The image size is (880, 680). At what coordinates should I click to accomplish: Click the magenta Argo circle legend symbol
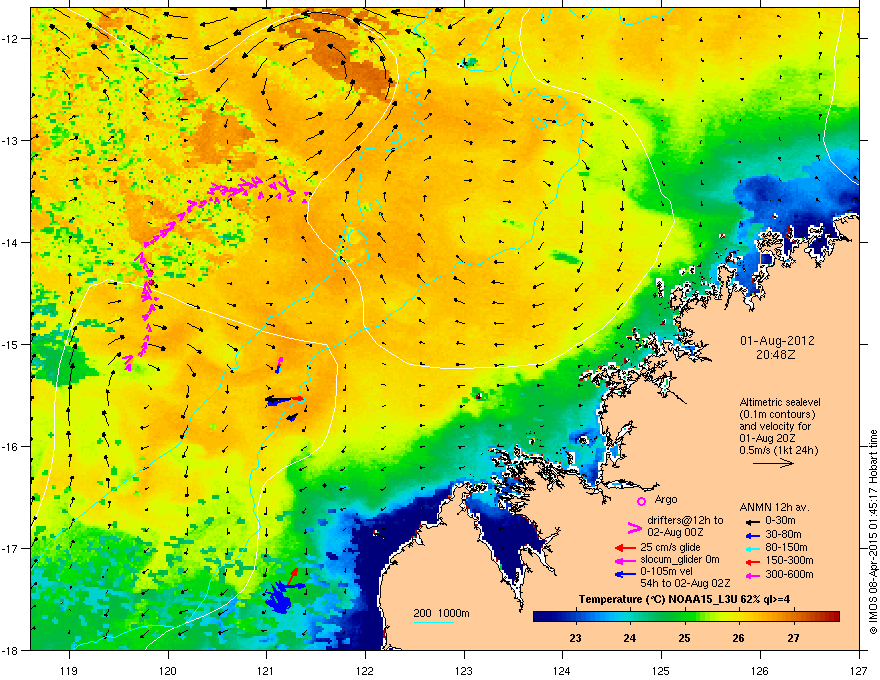641,501
